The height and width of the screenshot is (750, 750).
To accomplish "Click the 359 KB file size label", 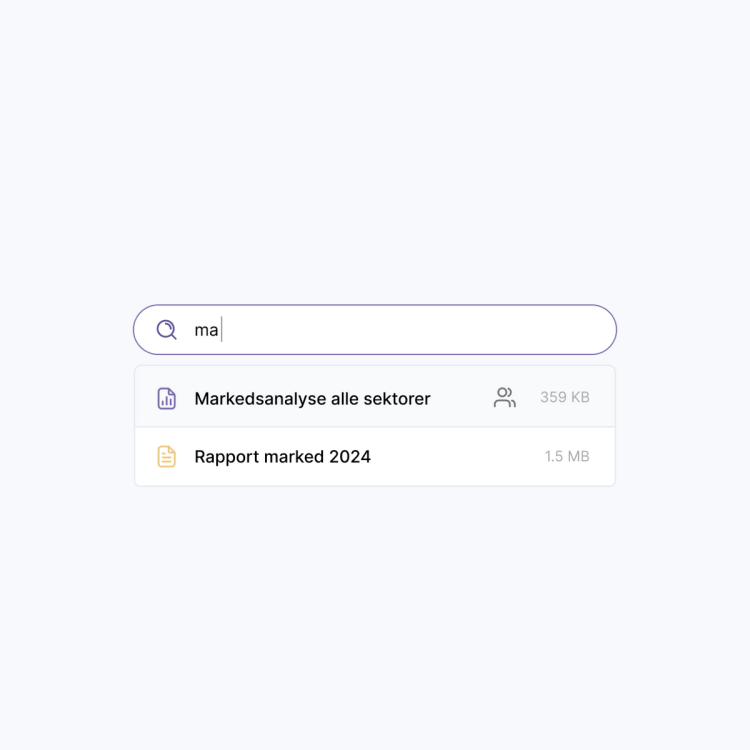I will 565,398.
